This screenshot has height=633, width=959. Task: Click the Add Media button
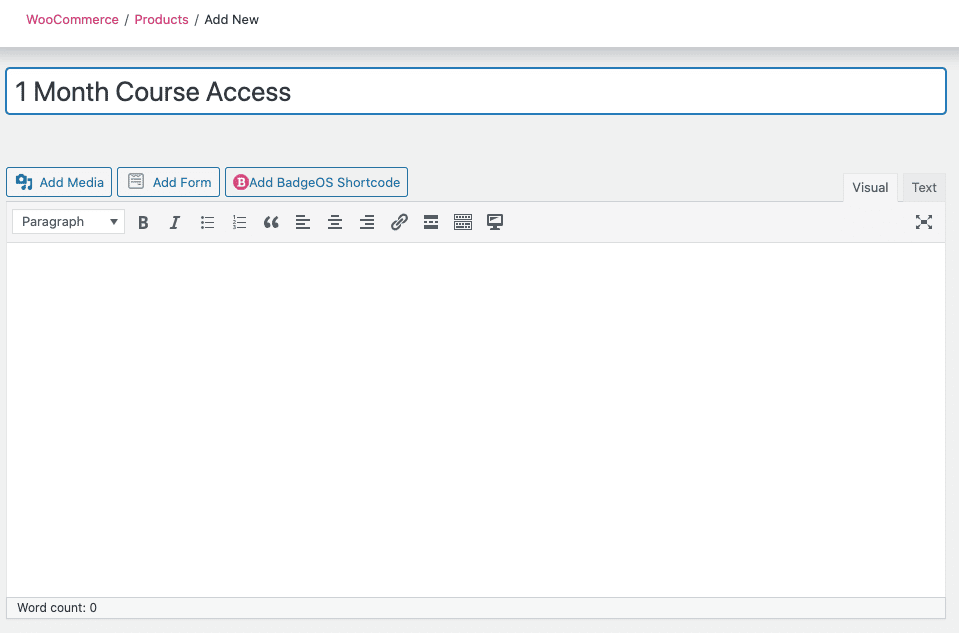[x=59, y=182]
